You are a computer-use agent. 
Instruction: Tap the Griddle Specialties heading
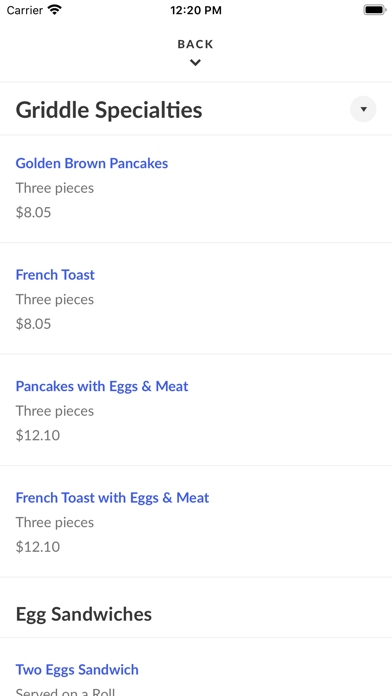(x=109, y=110)
